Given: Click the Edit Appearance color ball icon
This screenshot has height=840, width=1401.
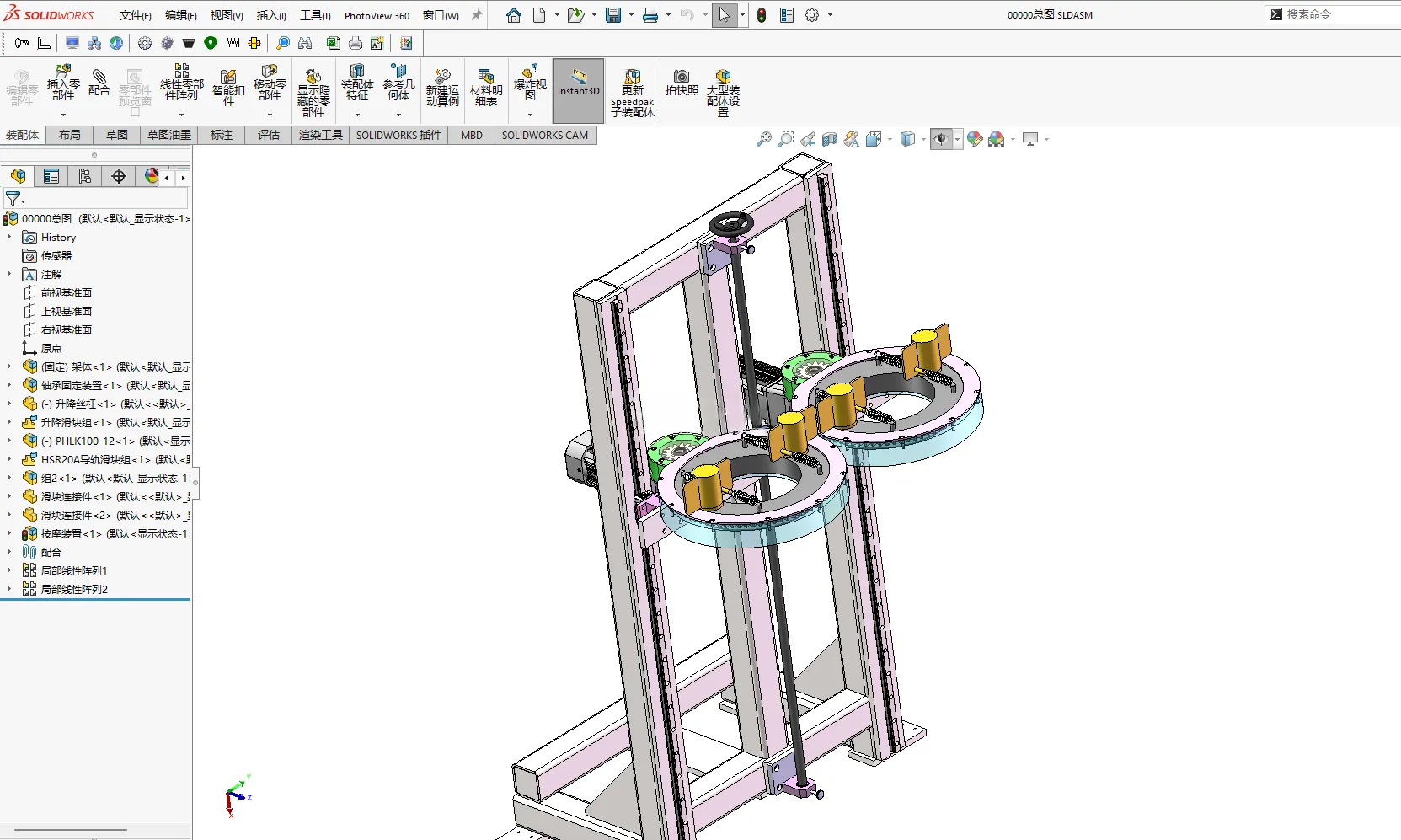Looking at the screenshot, I should pos(975,139).
